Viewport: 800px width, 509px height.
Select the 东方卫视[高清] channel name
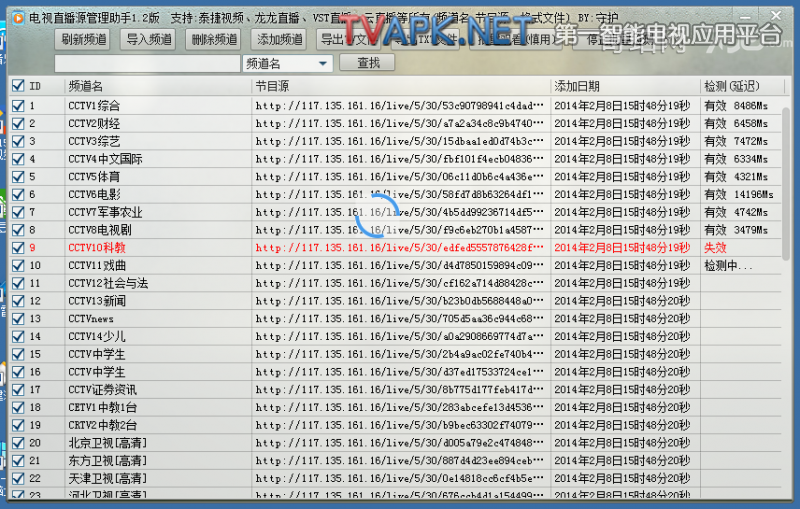[108, 461]
